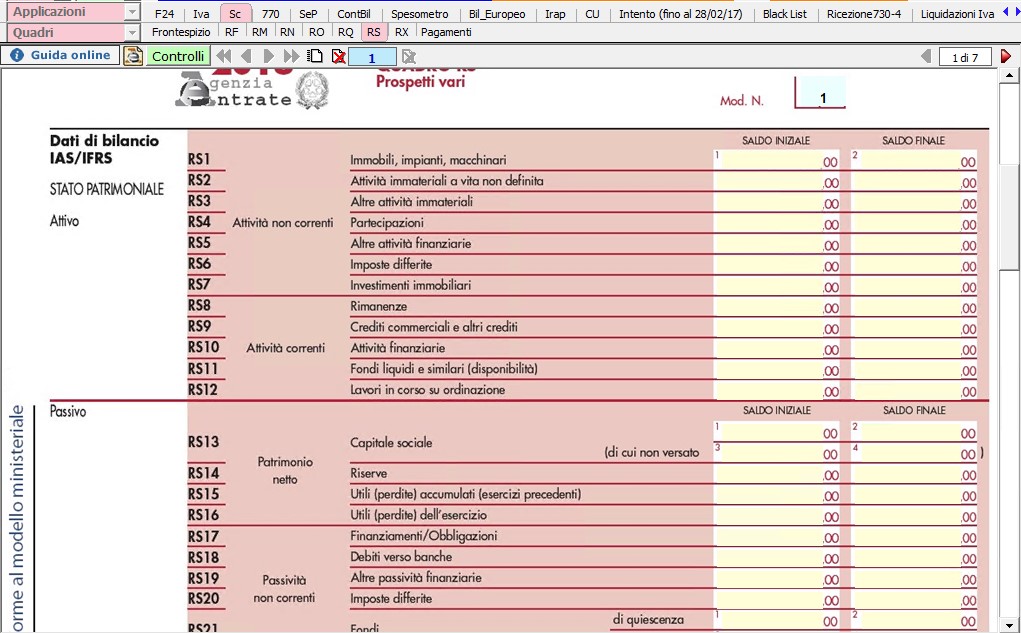
Task: Click RS13 Capitale sociale saldo iniziale field
Action: (777, 432)
